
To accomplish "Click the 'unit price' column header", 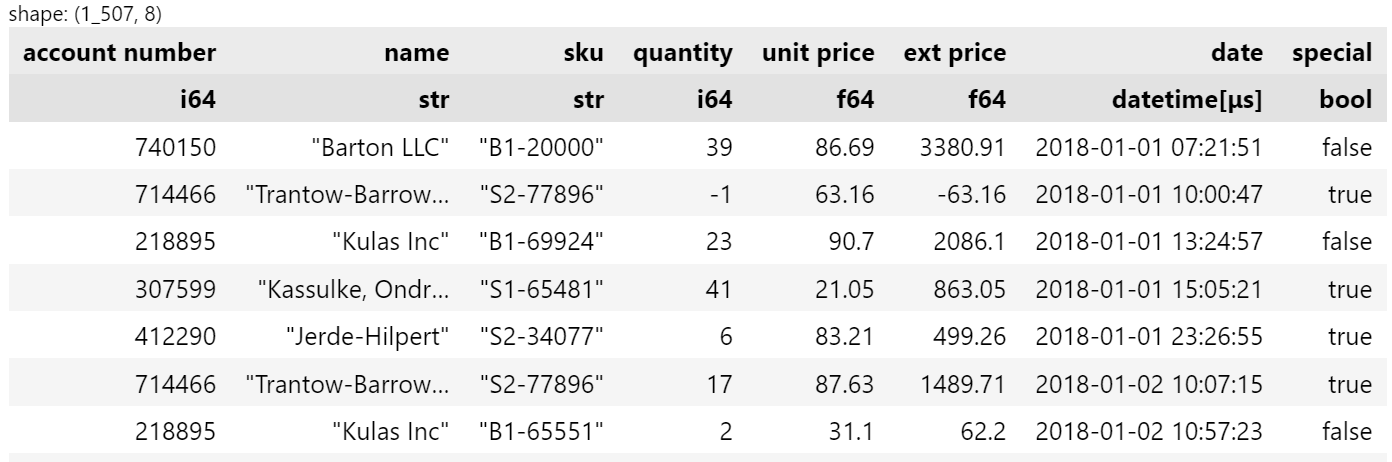I will pos(818,52).
